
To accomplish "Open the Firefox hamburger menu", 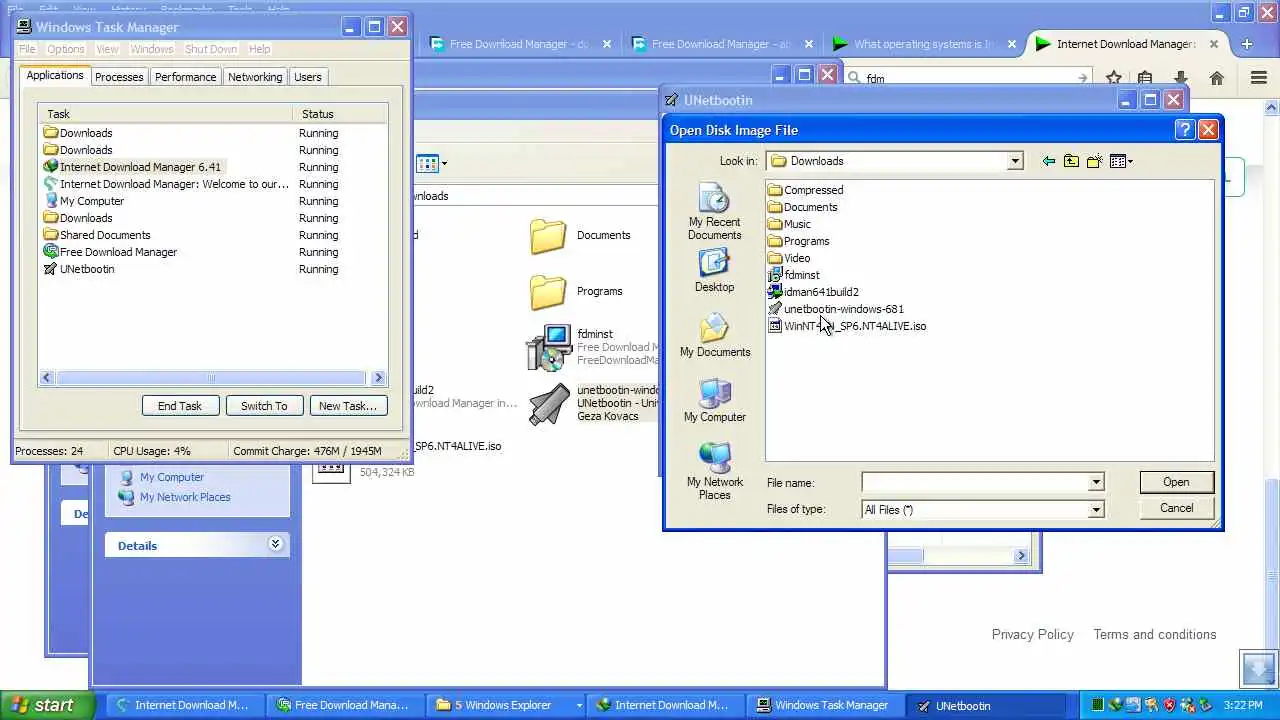I will coord(1259,78).
